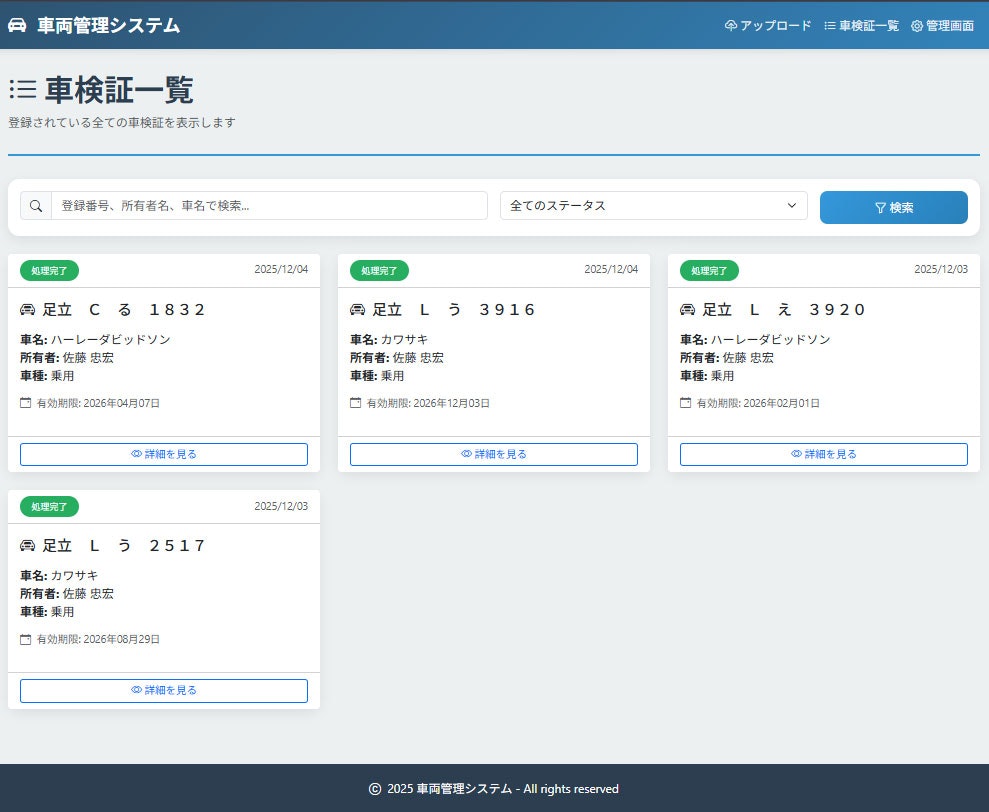
Task: View details of 足立 C る 1832
Action: [164, 454]
